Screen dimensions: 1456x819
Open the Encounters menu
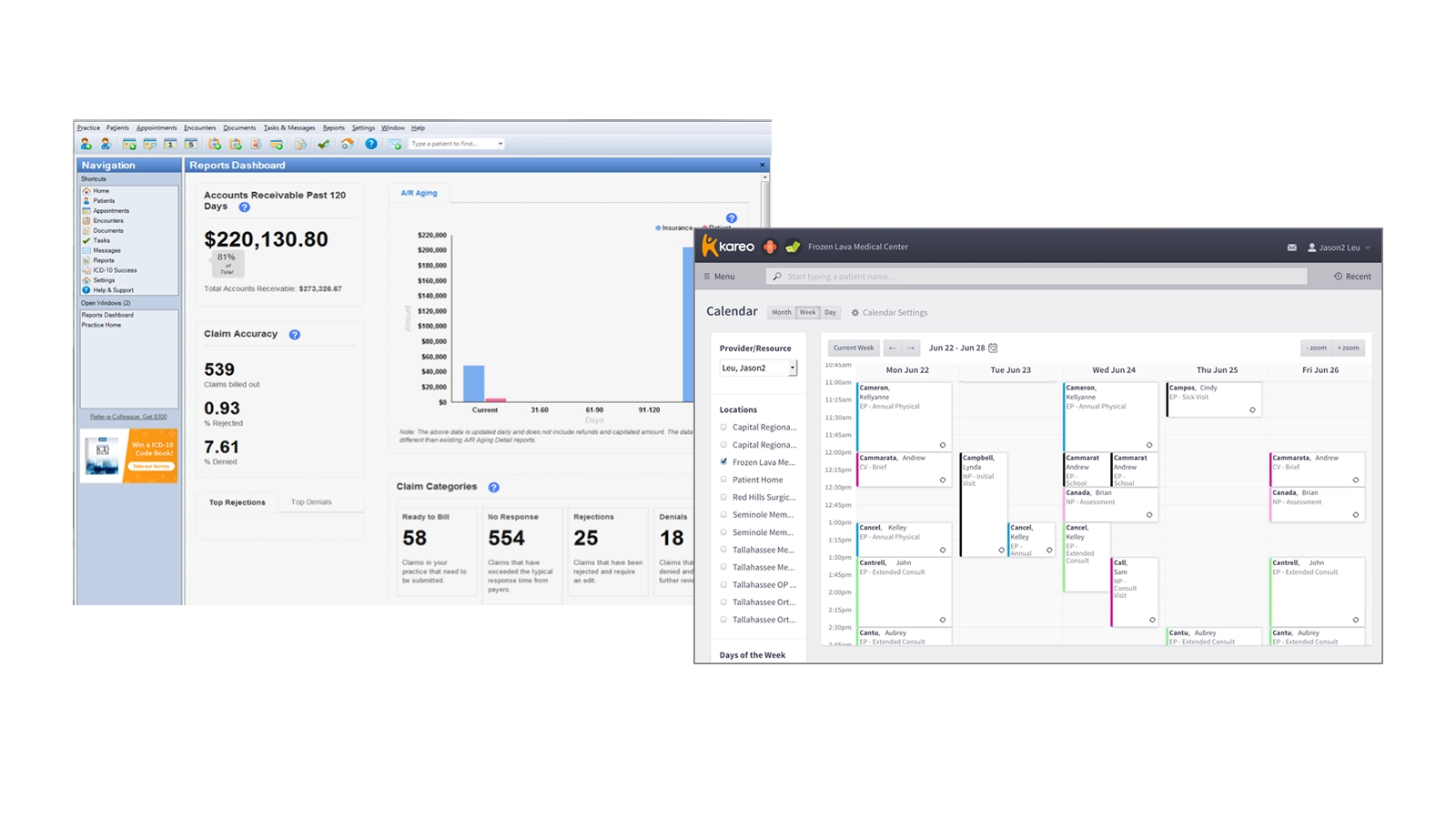[199, 128]
